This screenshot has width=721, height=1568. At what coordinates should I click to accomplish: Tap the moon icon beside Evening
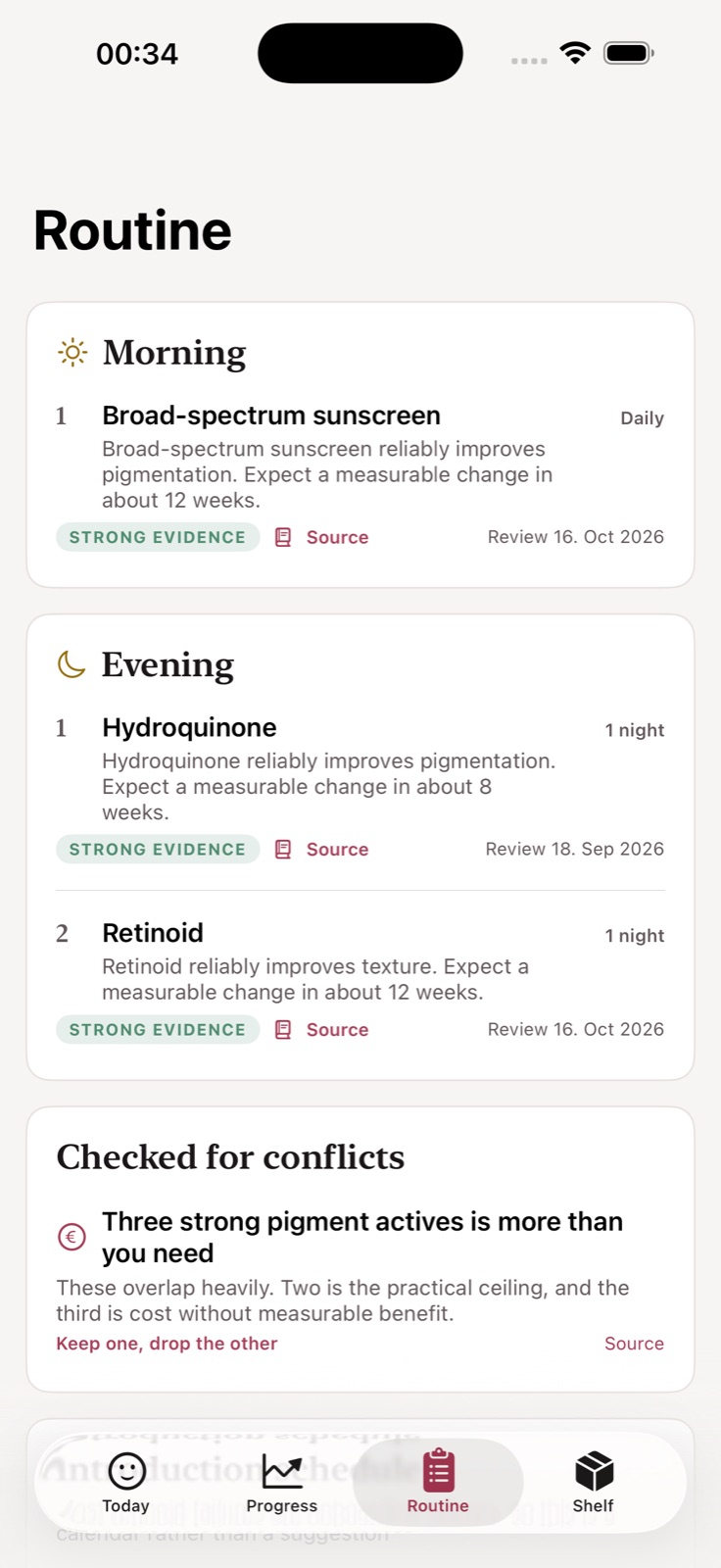pyautogui.click(x=72, y=664)
